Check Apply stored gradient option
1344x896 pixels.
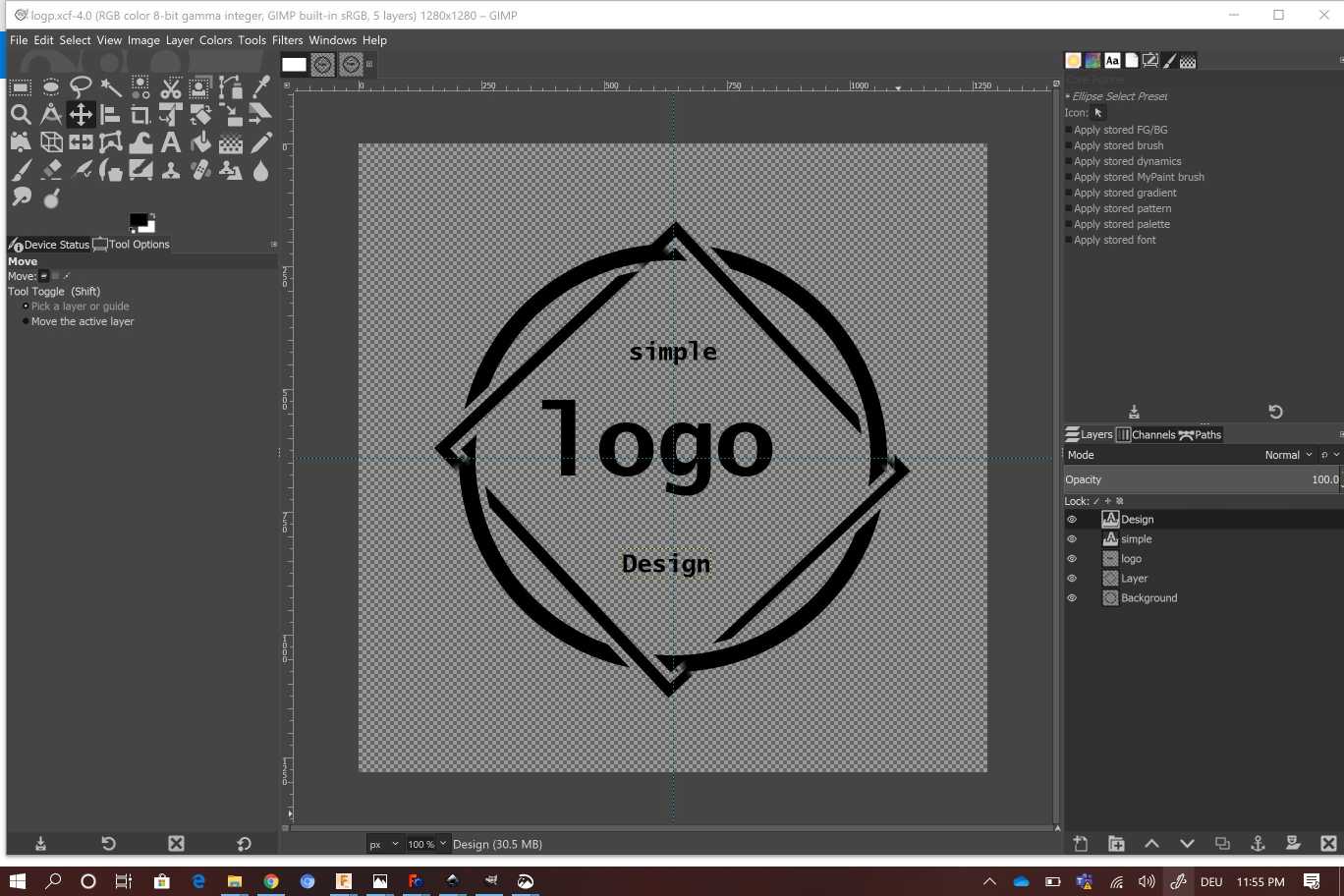pyautogui.click(x=1069, y=193)
